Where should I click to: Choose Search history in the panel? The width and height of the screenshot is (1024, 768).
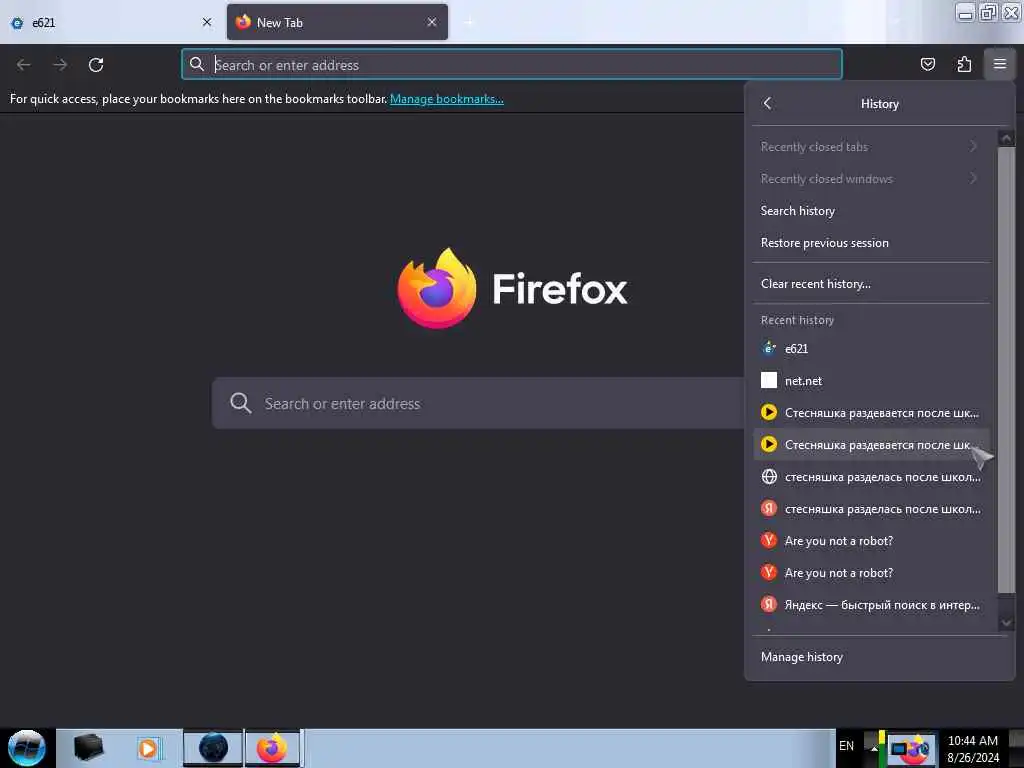coord(871,211)
